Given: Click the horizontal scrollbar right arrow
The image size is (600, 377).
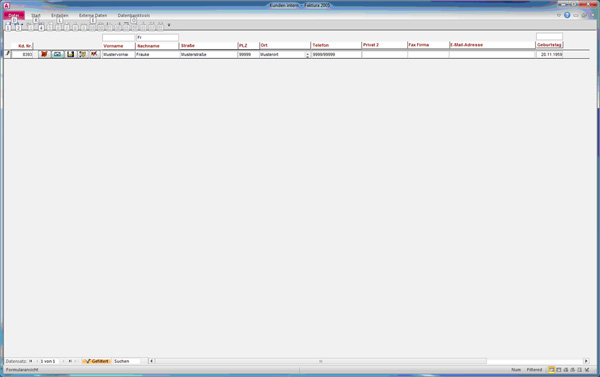Looking at the screenshot, I should click(x=586, y=361).
